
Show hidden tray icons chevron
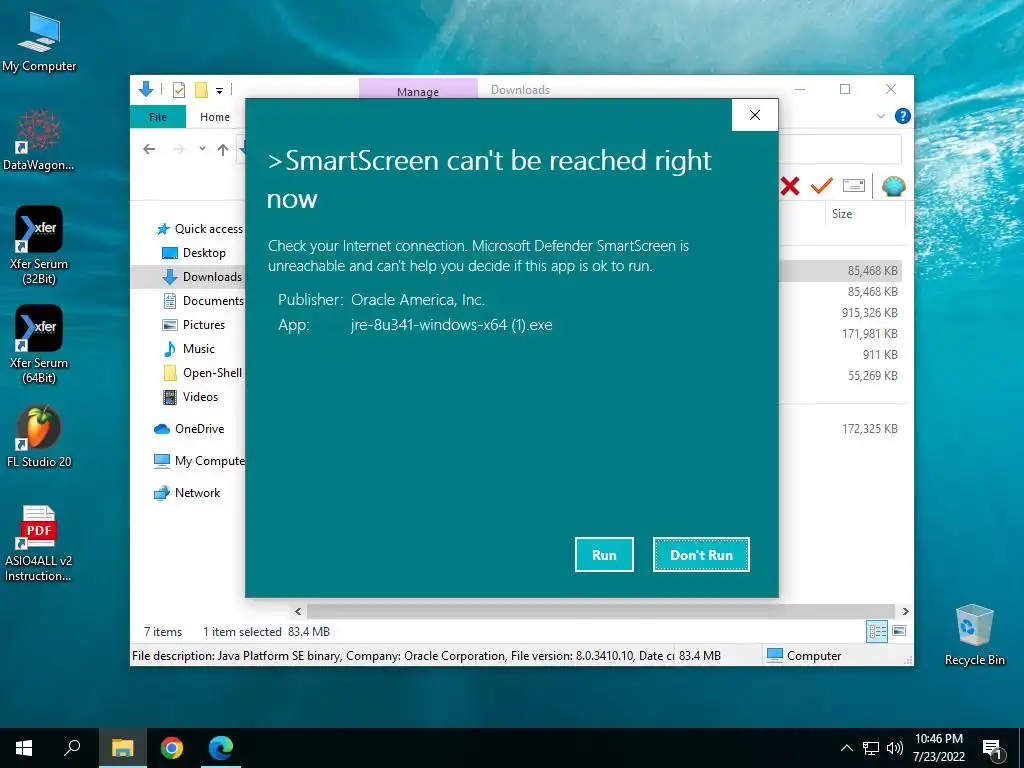tap(846, 748)
